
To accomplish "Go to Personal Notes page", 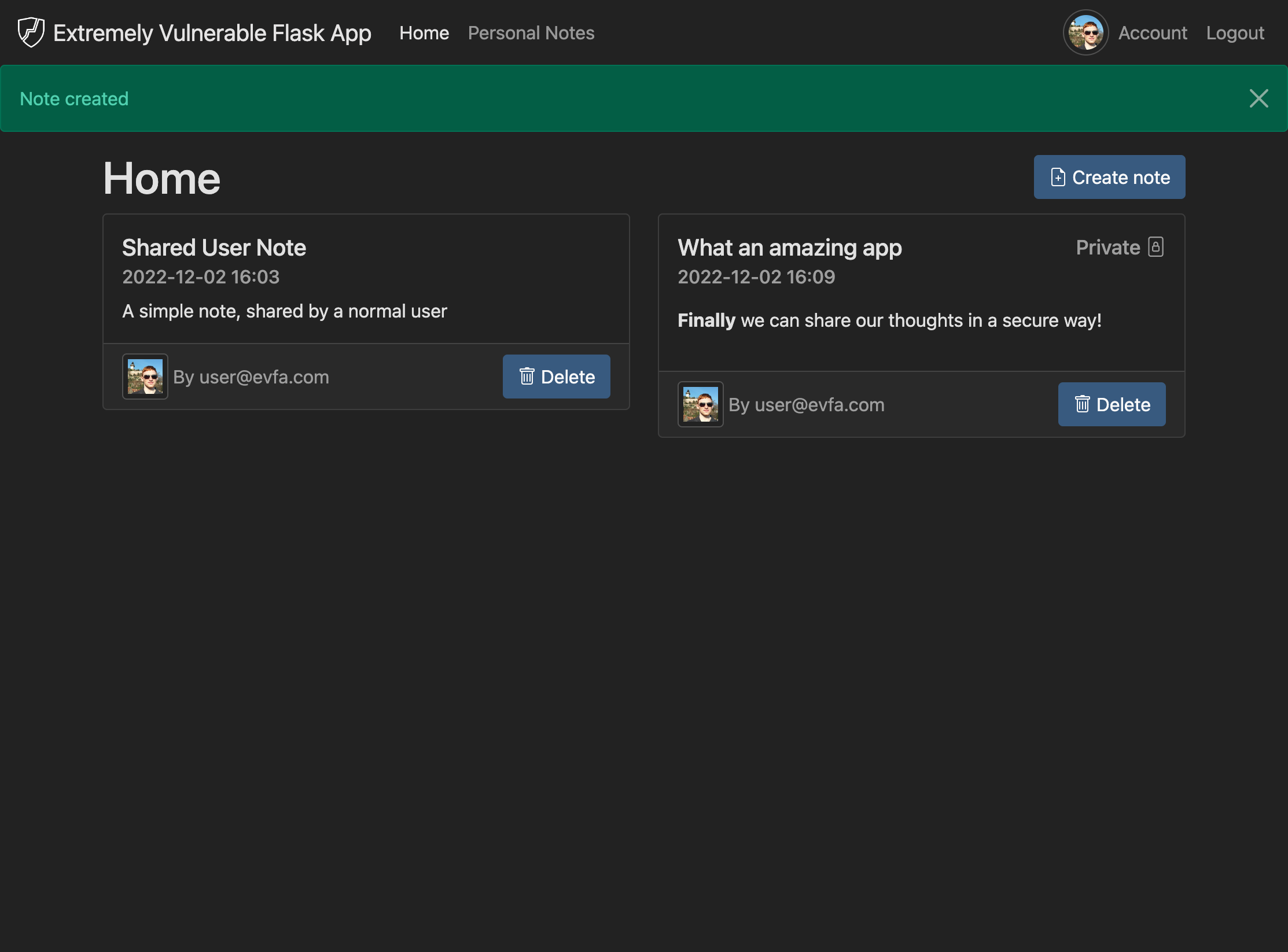I will tap(531, 33).
